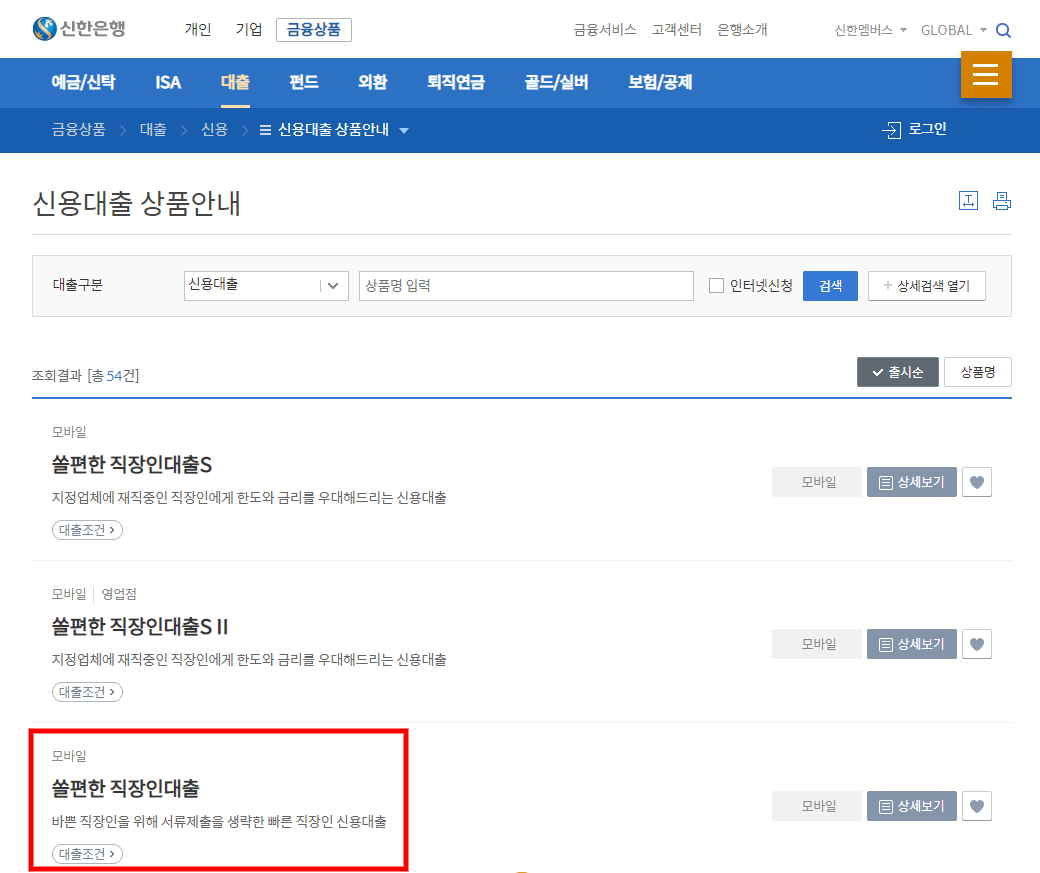Screen dimensions: 1040x873
Task: Open product title 쏠편한 직장인대출S
Action: point(132,464)
